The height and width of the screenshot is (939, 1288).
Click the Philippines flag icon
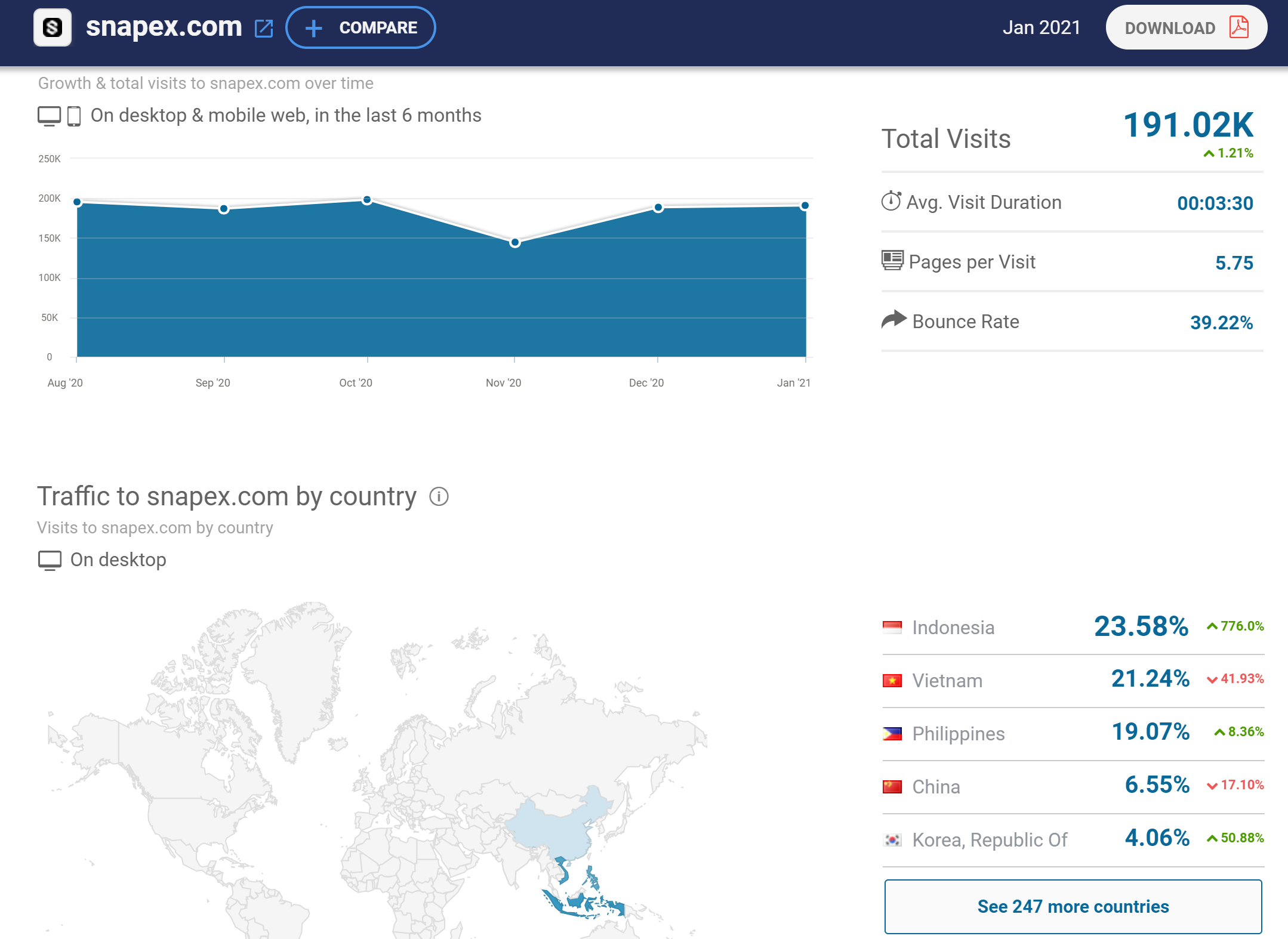892,733
